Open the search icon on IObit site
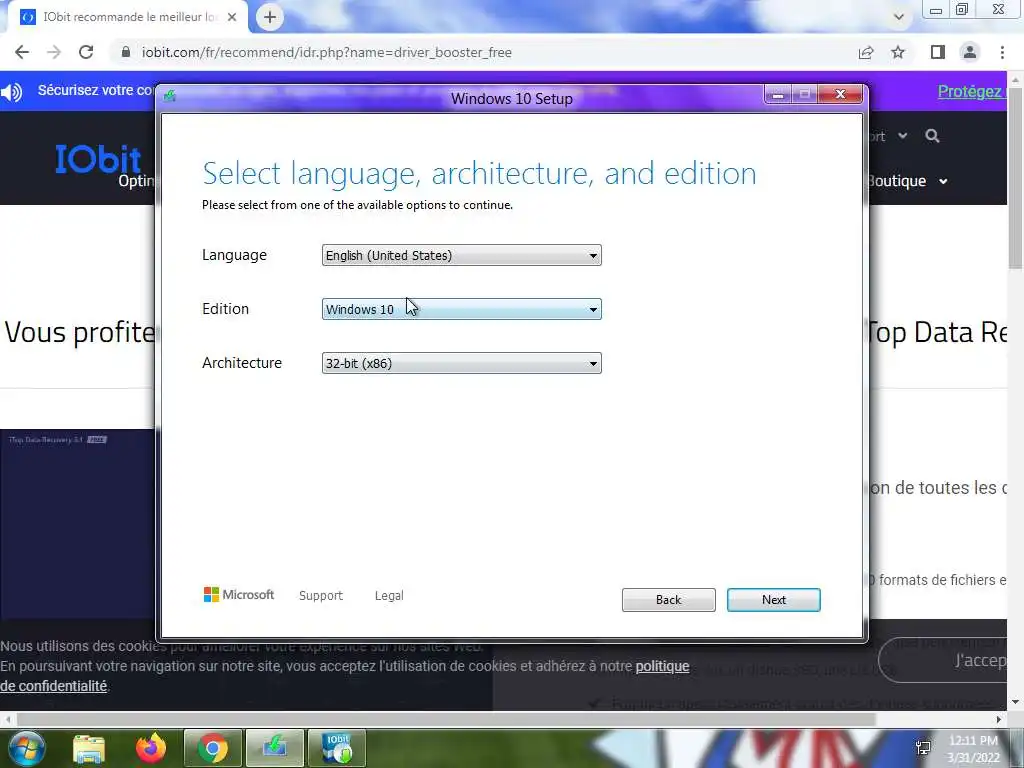This screenshot has height=768, width=1024. [932, 136]
